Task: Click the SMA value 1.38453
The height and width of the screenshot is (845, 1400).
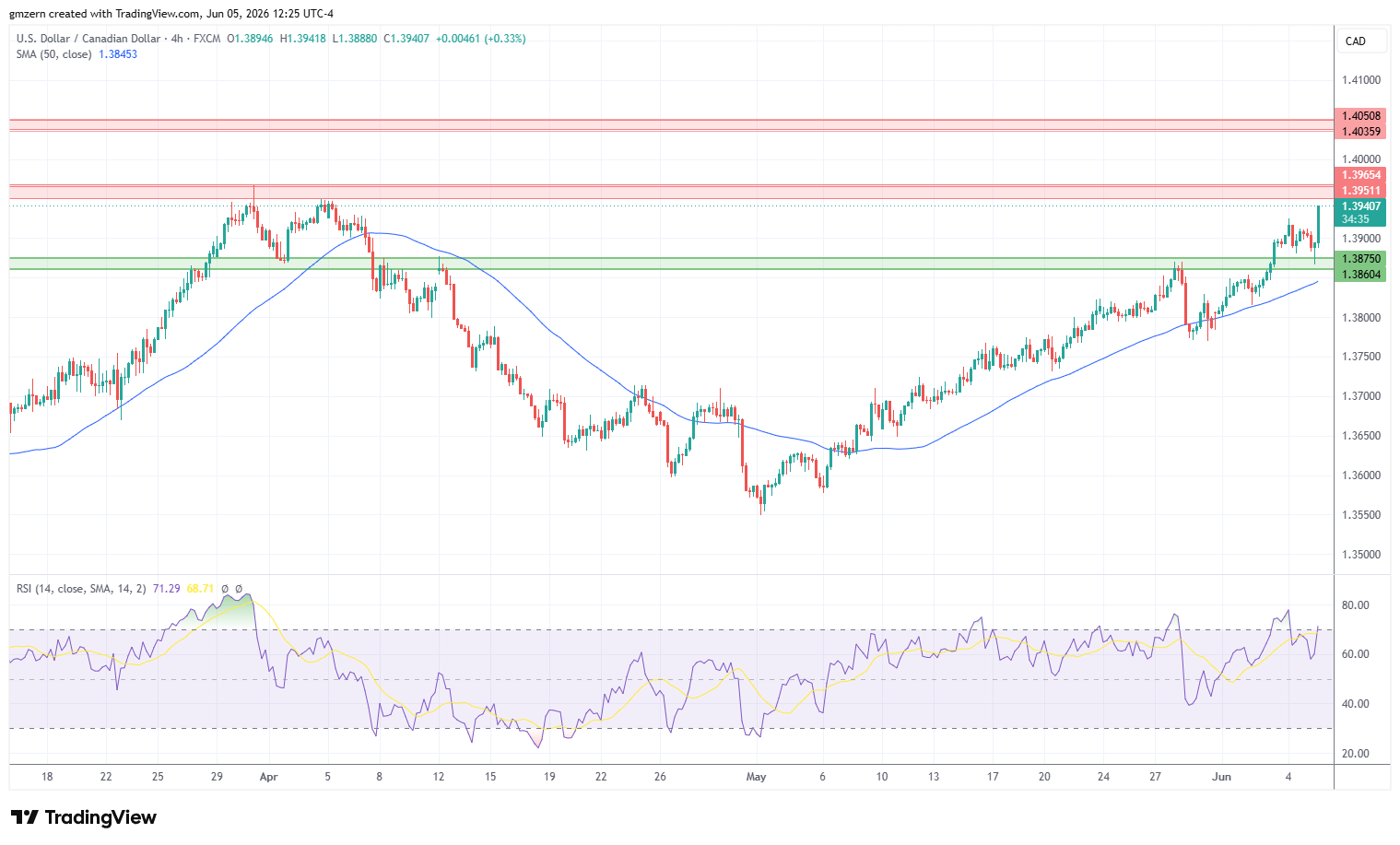Action: pos(118,54)
